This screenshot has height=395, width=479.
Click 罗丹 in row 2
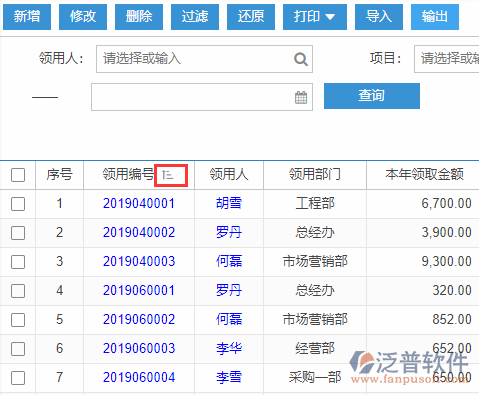click(229, 232)
